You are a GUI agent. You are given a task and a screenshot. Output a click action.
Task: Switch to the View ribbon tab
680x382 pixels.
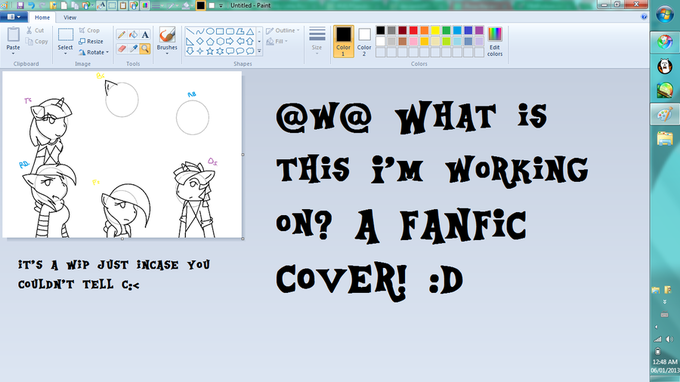(x=70, y=17)
